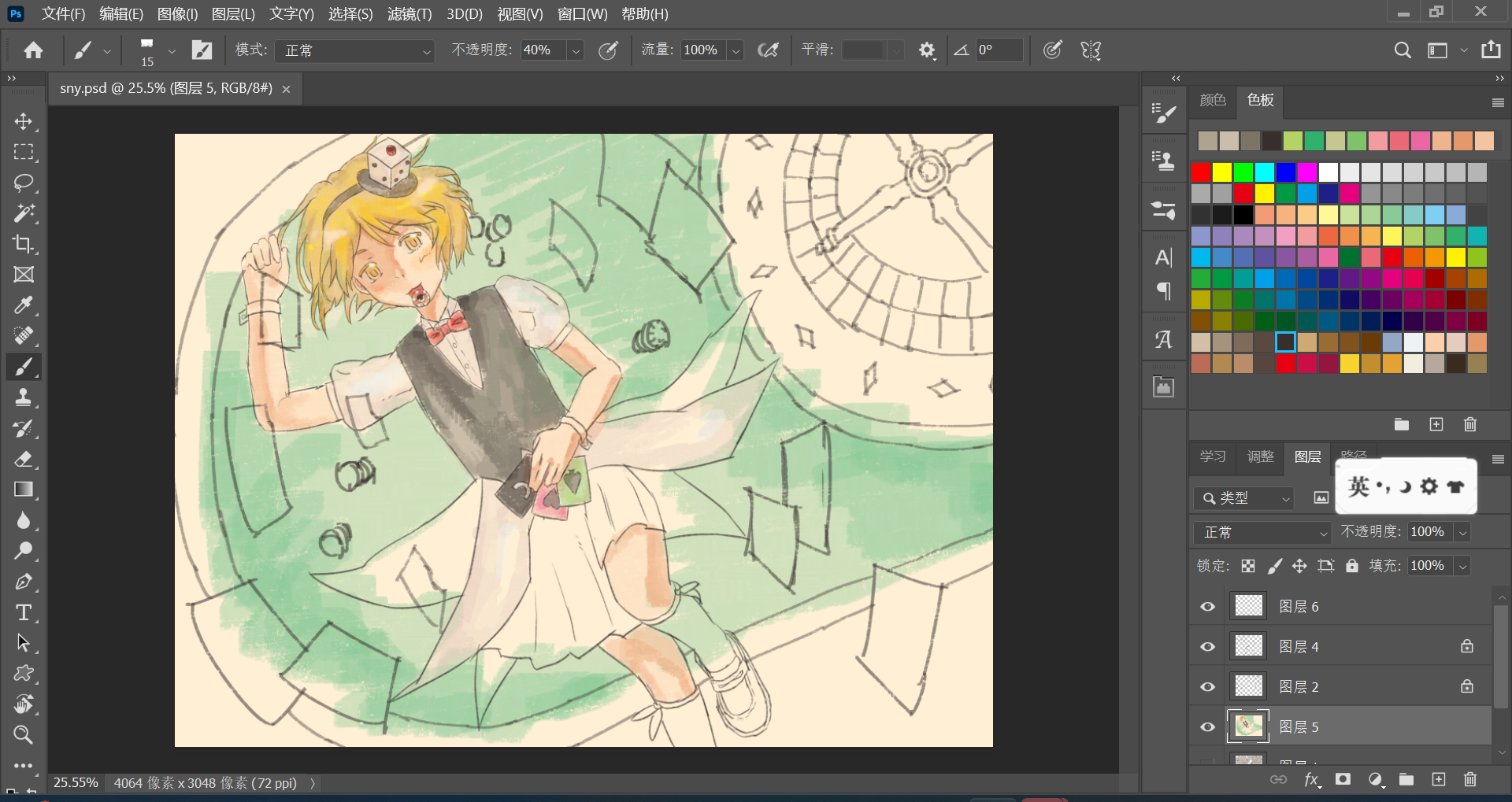The image size is (1512, 802).
Task: Select the Crop tool
Action: click(x=24, y=244)
